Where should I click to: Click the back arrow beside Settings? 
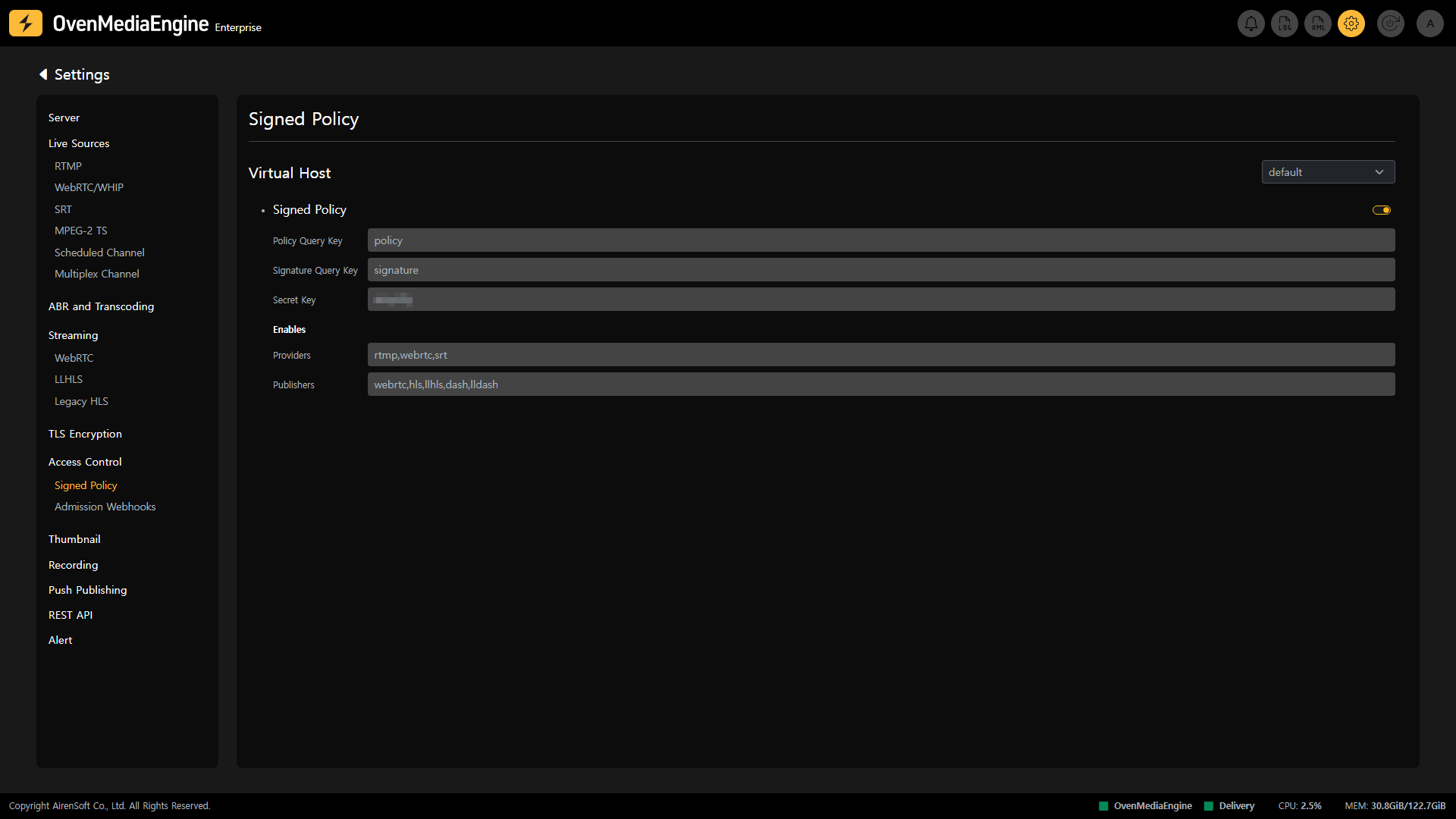[x=43, y=74]
